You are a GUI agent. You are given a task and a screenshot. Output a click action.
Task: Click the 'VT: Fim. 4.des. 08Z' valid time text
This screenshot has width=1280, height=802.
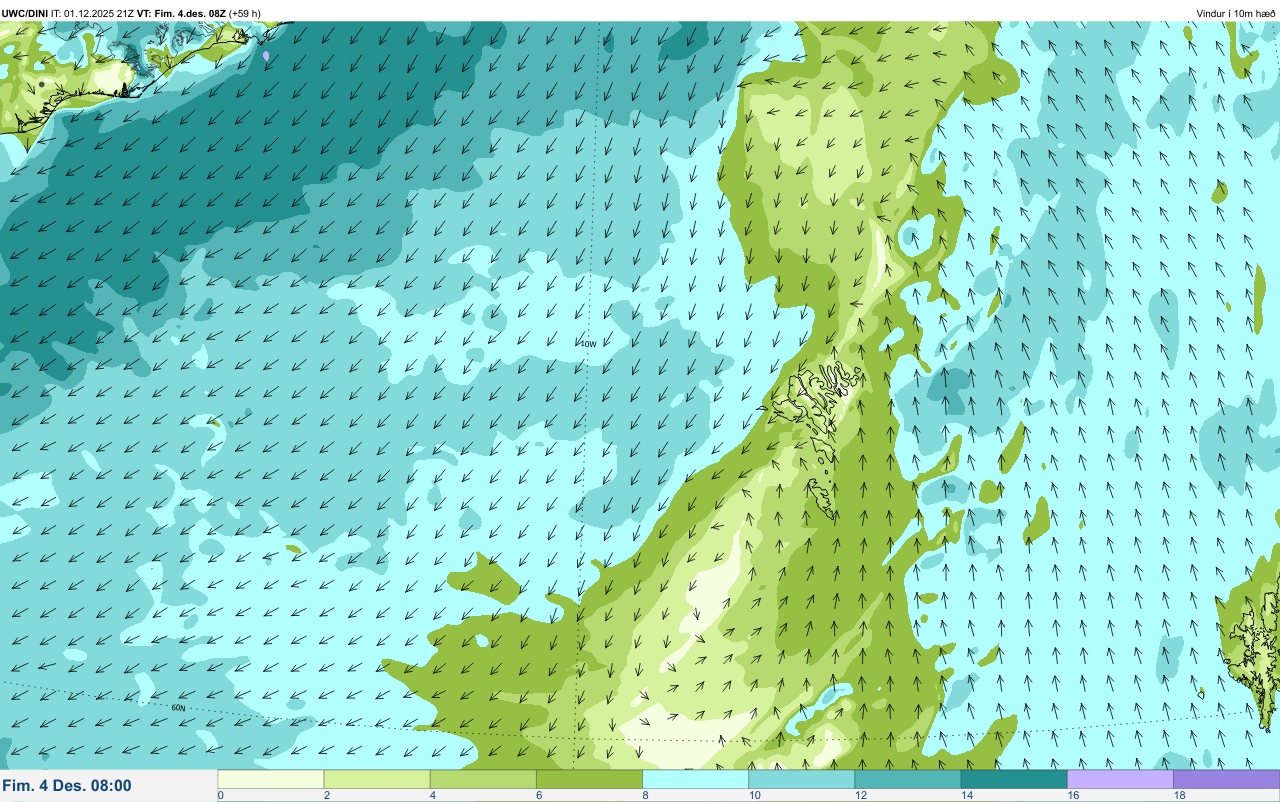click(181, 13)
